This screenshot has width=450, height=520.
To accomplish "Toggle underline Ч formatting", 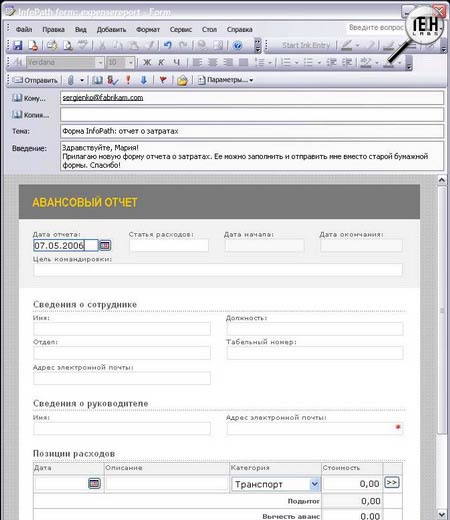I will pyautogui.click(x=176, y=62).
